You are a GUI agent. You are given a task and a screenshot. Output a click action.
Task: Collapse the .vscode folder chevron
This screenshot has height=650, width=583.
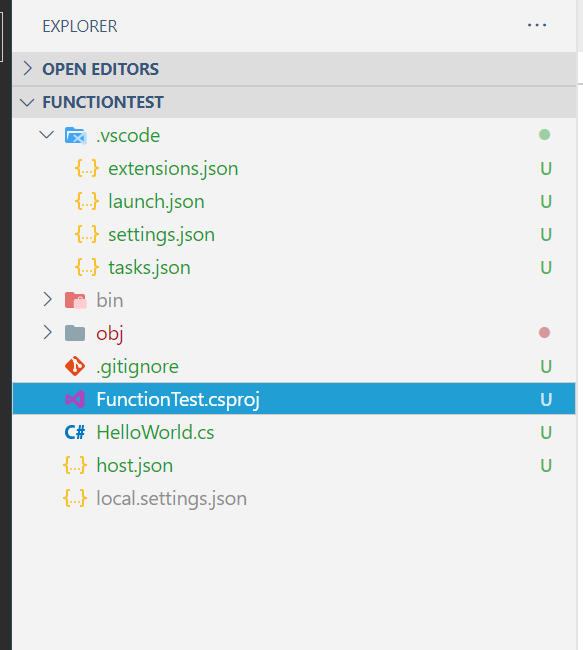coord(47,135)
